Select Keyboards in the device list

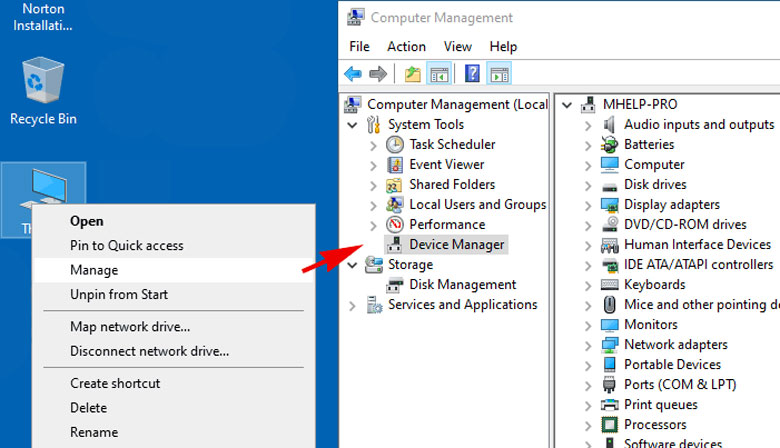654,284
